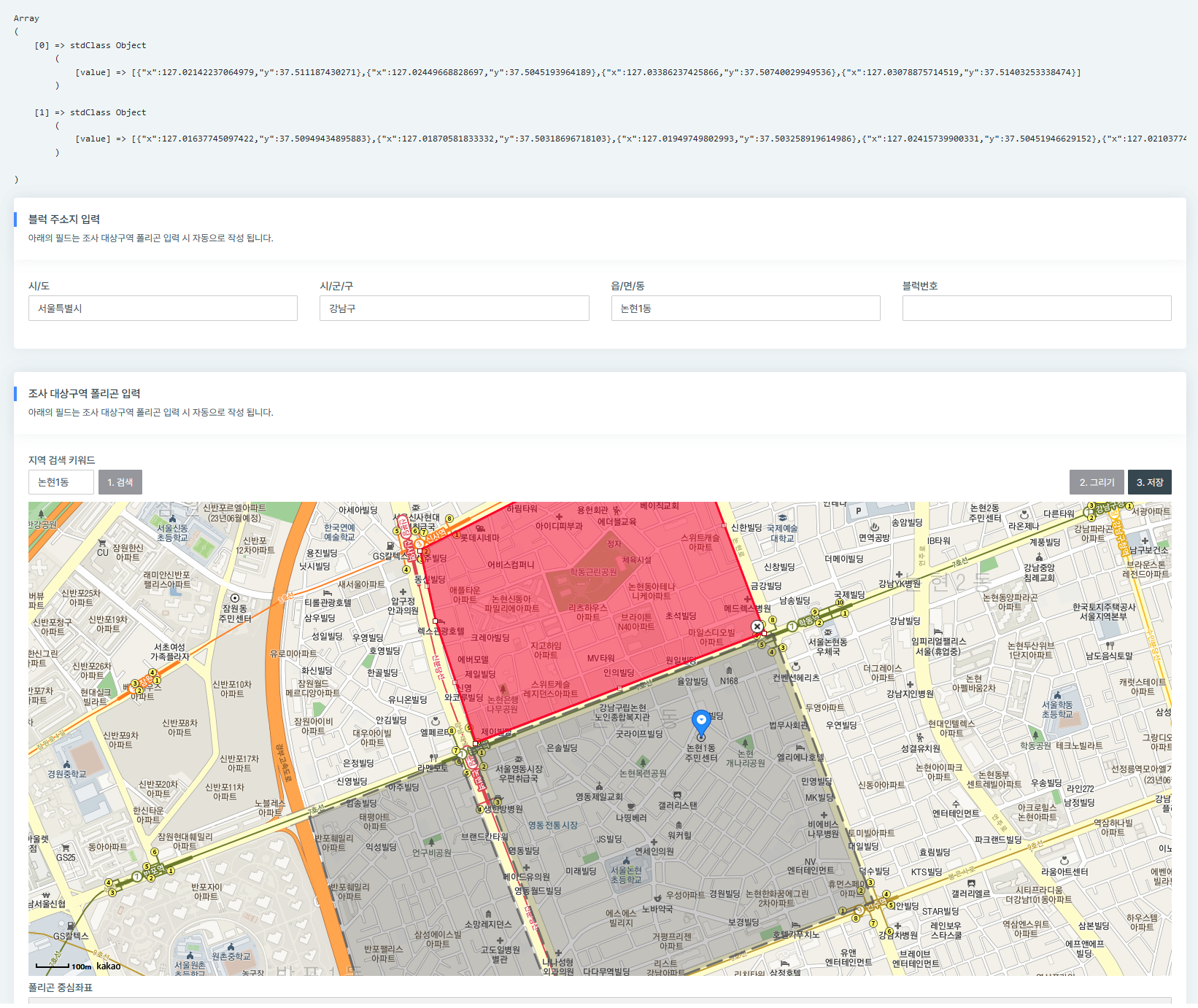Click the 엘리에나호텔 hotel bed icon
The width and height of the screenshot is (1198, 1008).
pyautogui.click(x=800, y=748)
